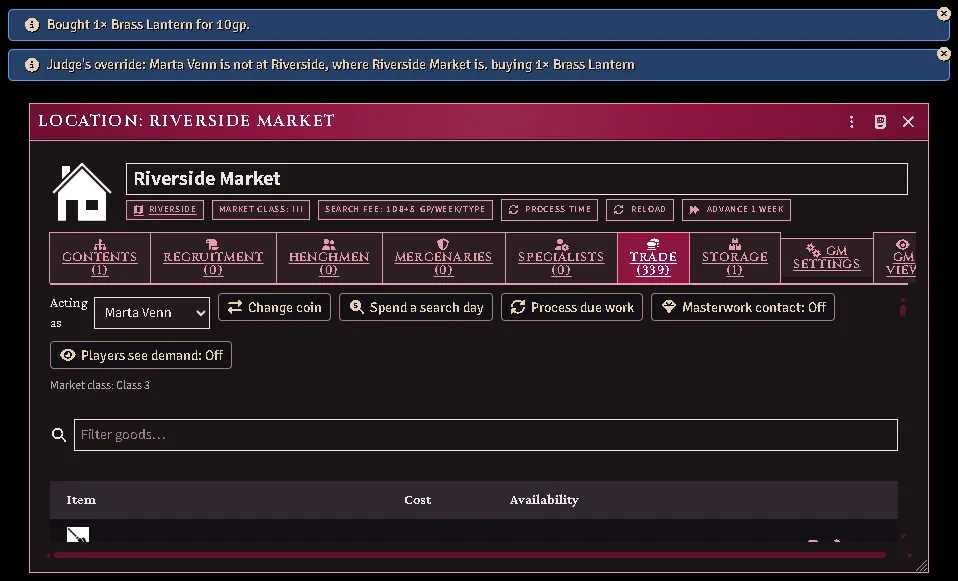Click Process due work button
The image size is (958, 581).
click(572, 307)
